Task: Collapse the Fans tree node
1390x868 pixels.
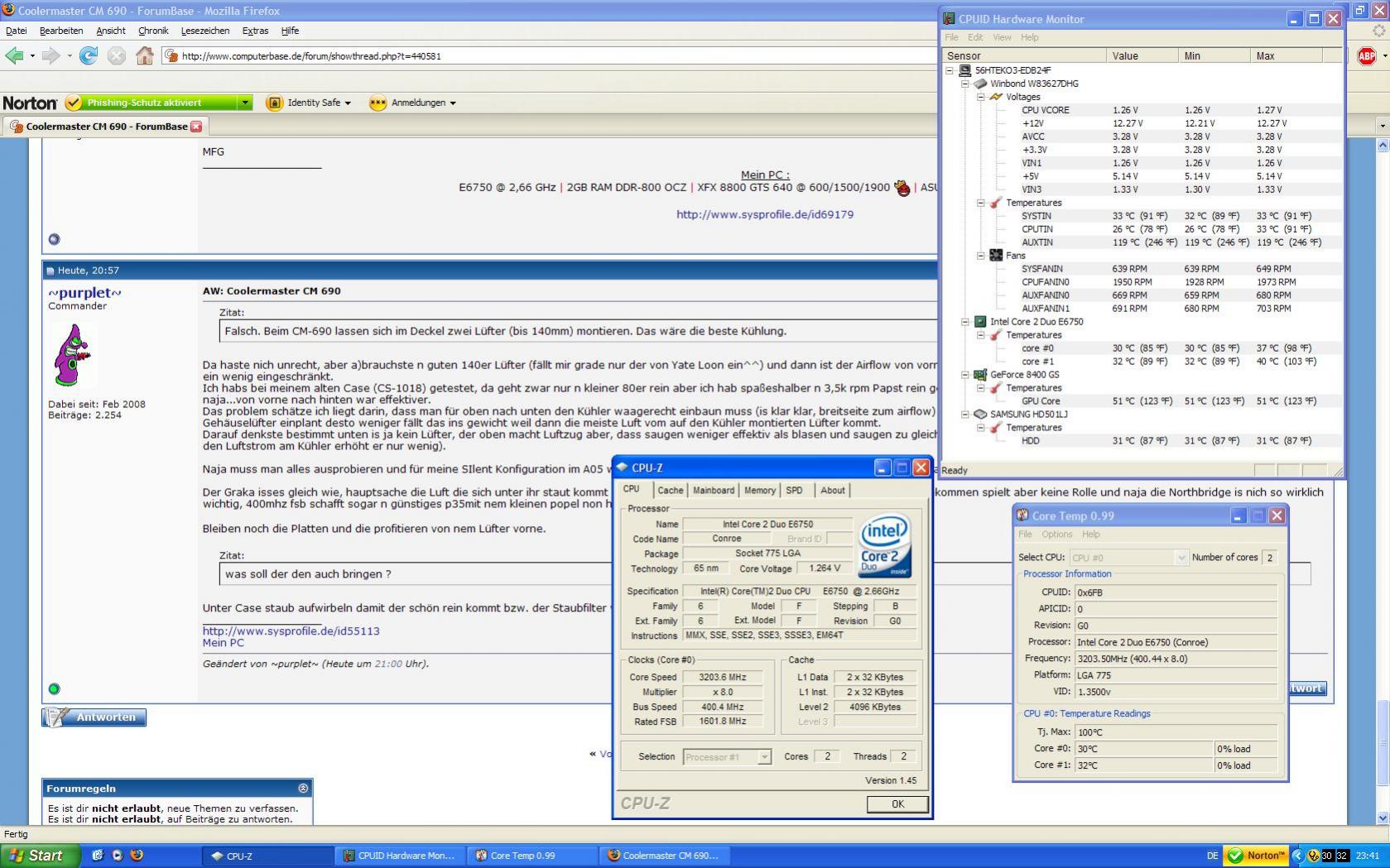Action: click(x=981, y=256)
